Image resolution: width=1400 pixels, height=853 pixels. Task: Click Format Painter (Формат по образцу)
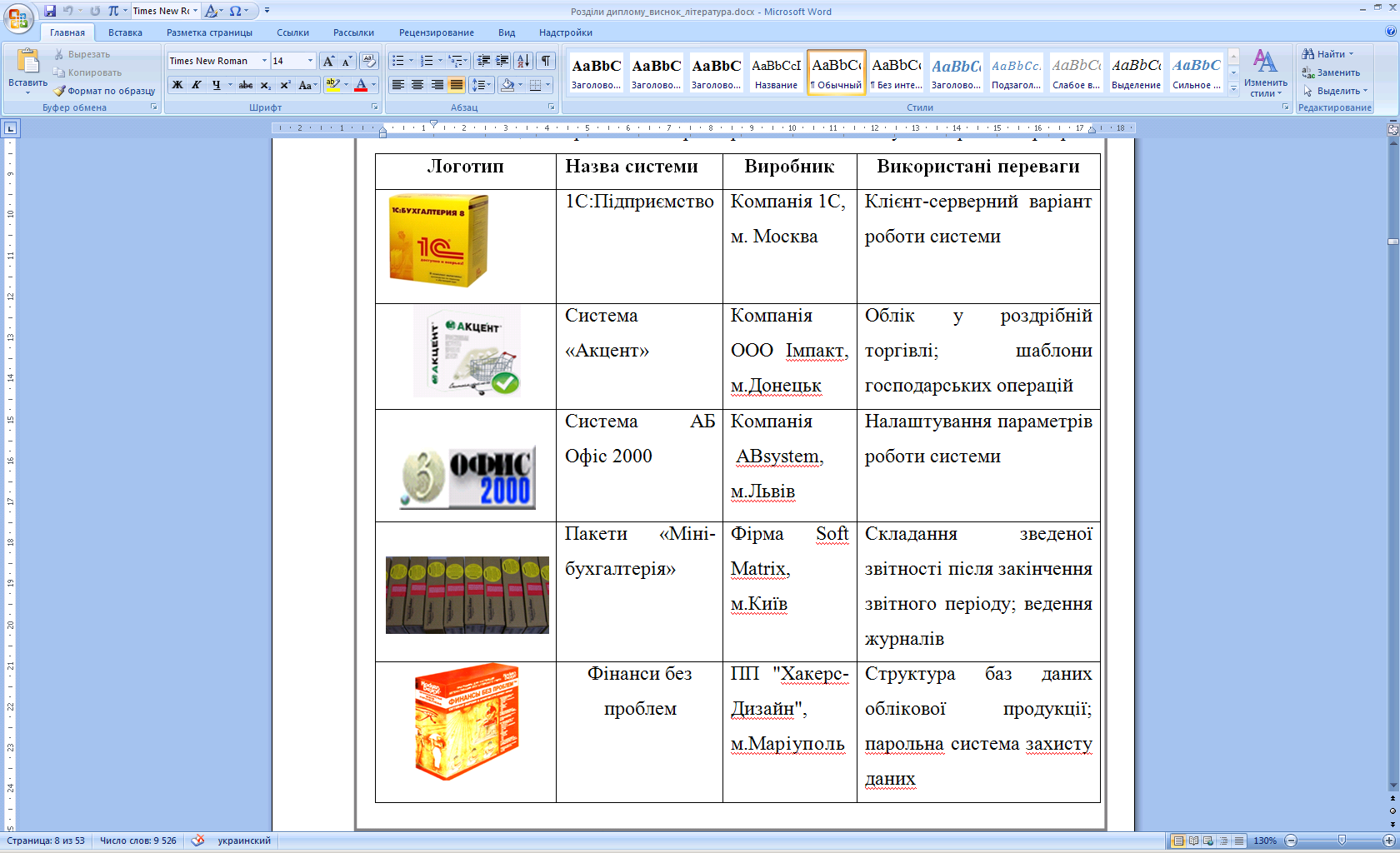point(104,91)
